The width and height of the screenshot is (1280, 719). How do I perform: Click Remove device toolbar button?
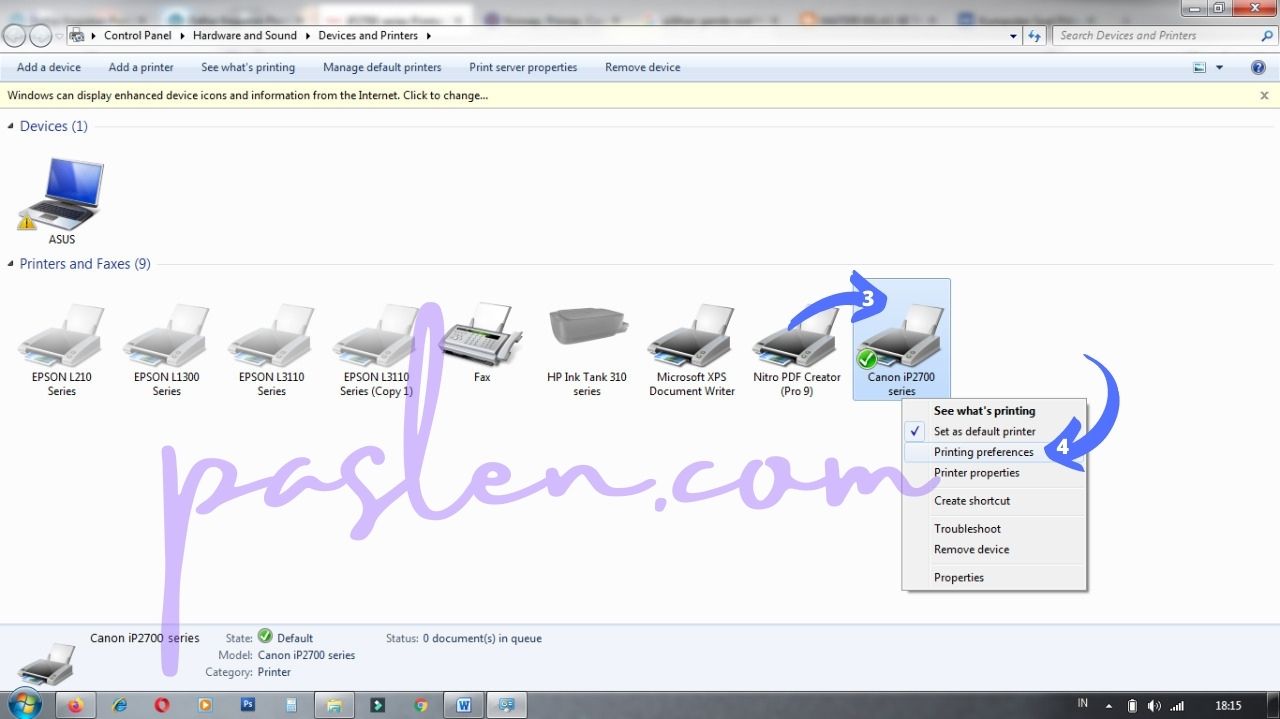642,67
